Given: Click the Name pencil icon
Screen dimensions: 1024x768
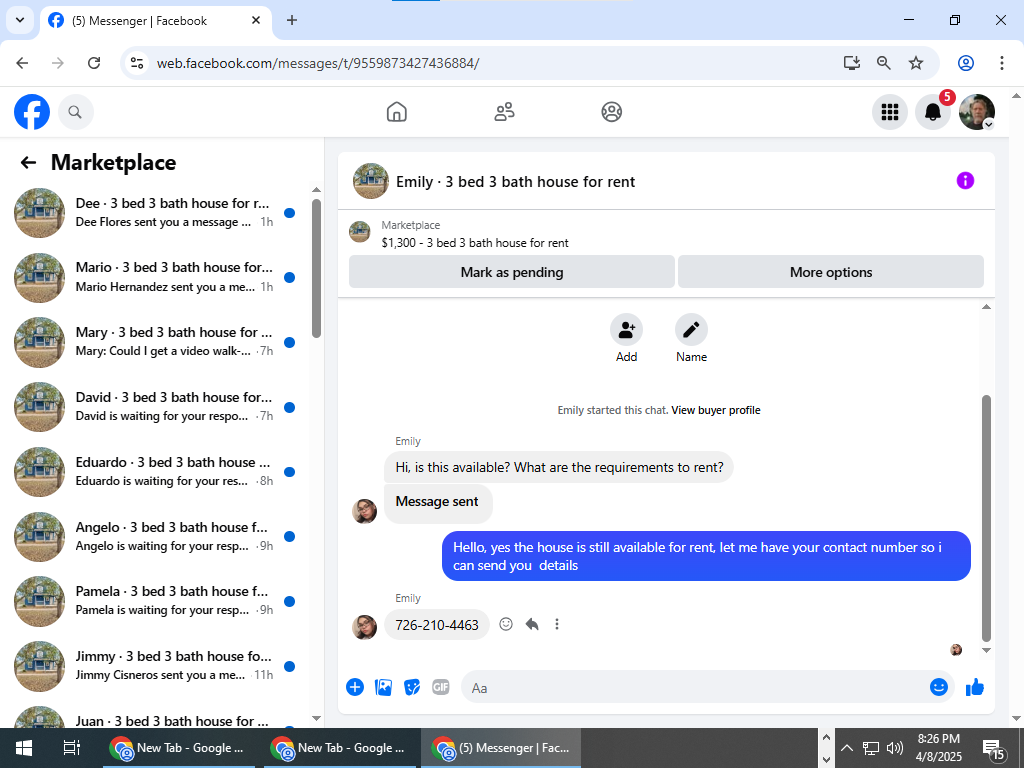Looking at the screenshot, I should click(x=691, y=330).
